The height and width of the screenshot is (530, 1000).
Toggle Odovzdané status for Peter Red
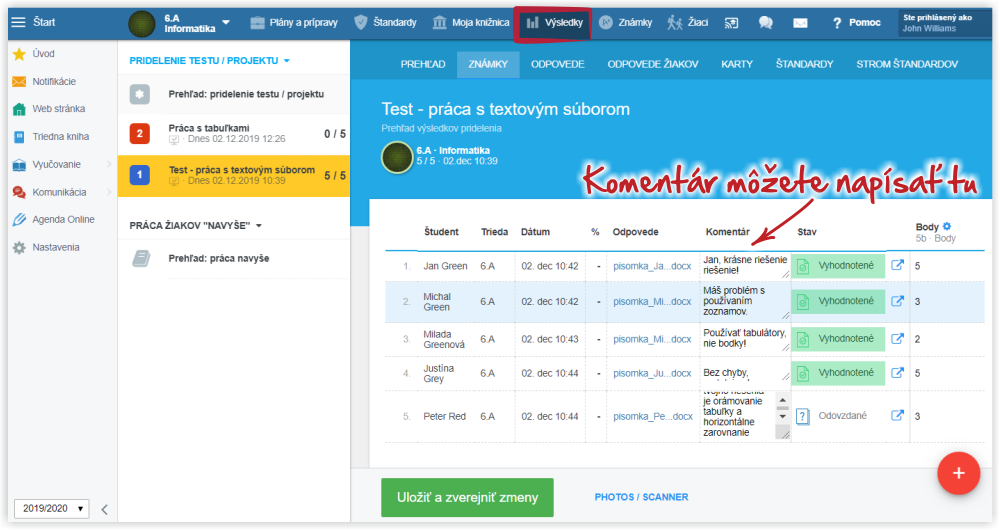pos(838,416)
